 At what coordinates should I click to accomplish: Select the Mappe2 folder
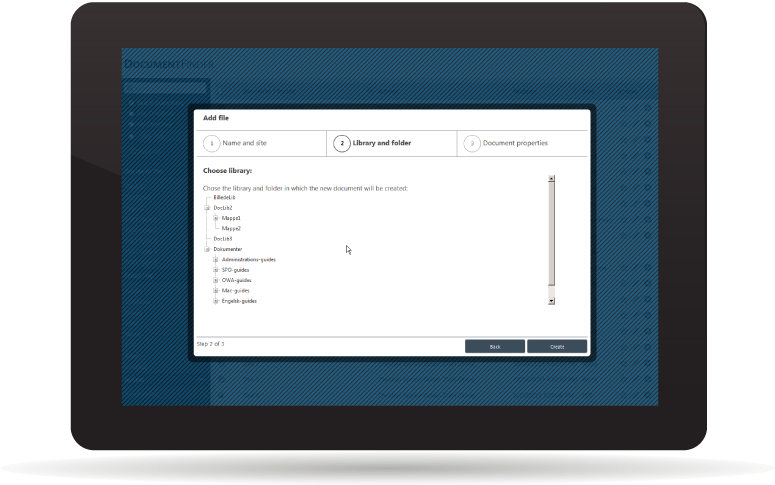tap(231, 229)
